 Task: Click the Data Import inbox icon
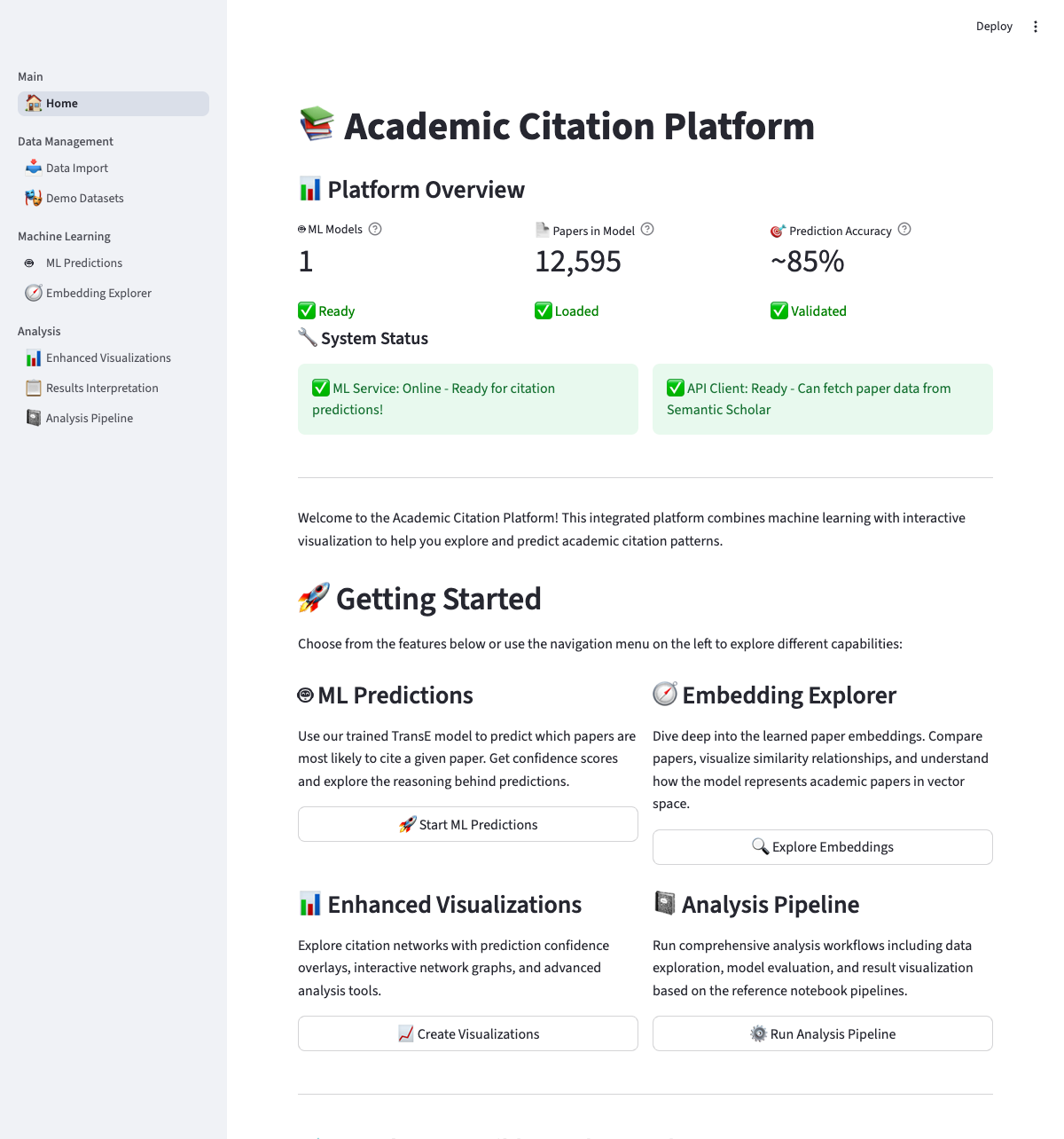coord(34,168)
